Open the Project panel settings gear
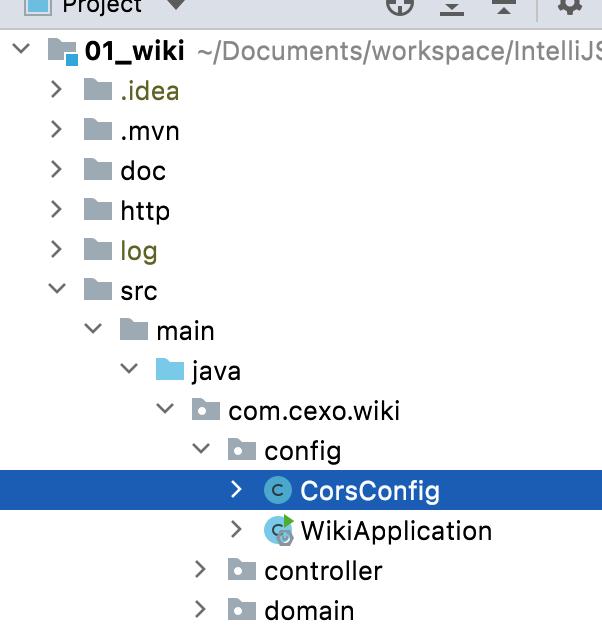Screen dimensions: 602x626 [x=570, y=6]
